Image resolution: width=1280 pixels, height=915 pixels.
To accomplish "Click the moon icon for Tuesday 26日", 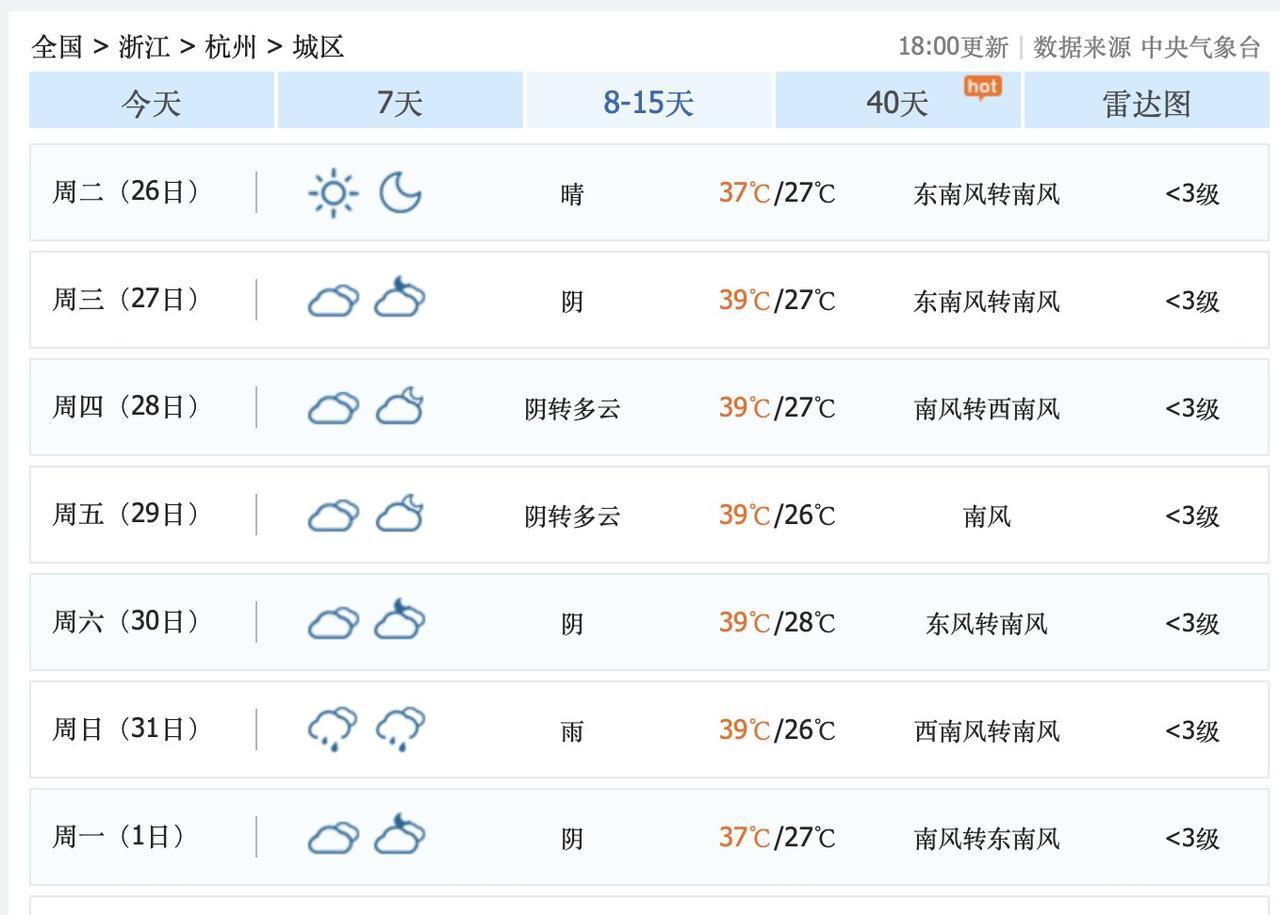I will coord(400,193).
